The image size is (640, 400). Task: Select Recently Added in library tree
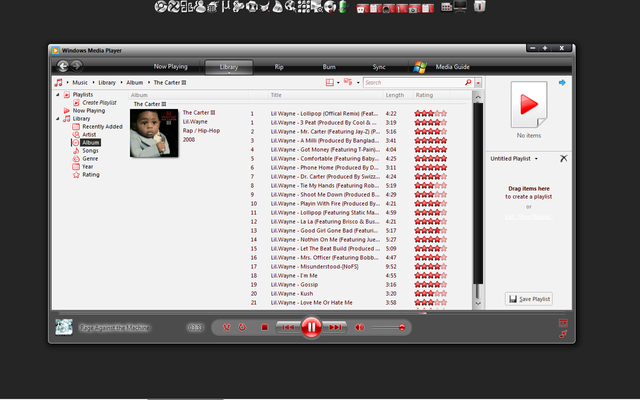point(102,127)
